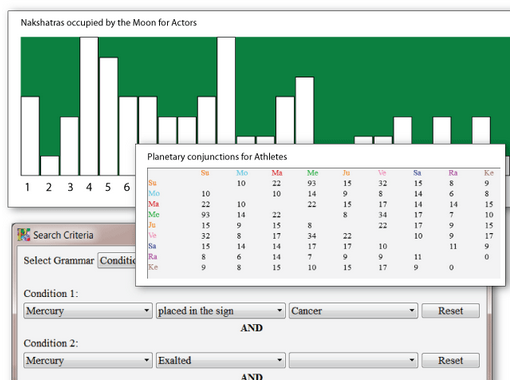Click axis label 6 under the chart

pos(127,187)
